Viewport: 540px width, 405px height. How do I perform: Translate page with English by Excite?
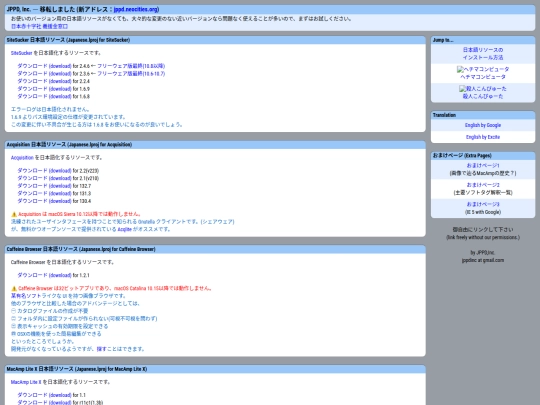coord(483,137)
